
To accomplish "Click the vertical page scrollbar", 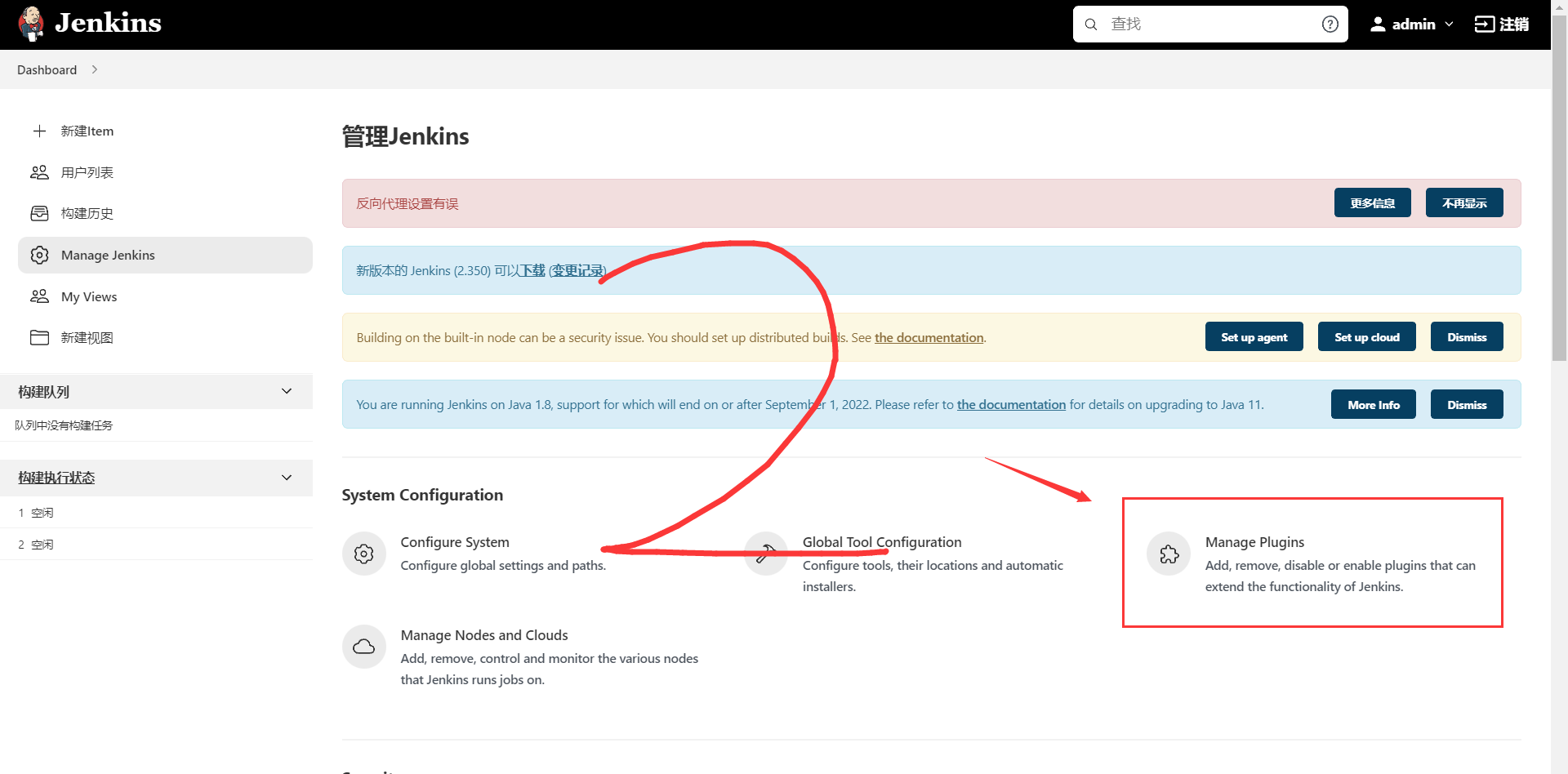I will click(1559, 188).
